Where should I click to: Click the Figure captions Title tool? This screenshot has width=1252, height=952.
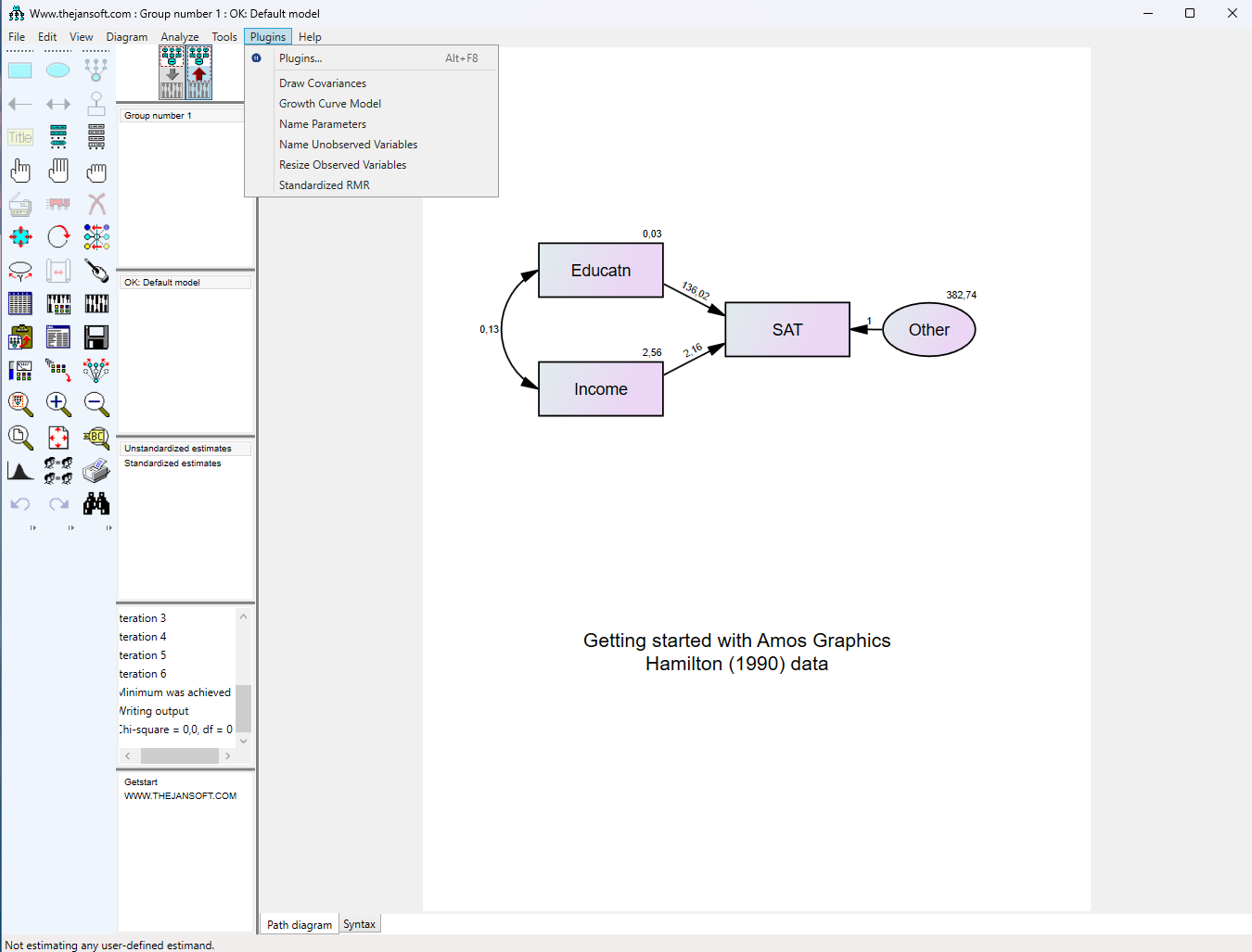point(20,137)
